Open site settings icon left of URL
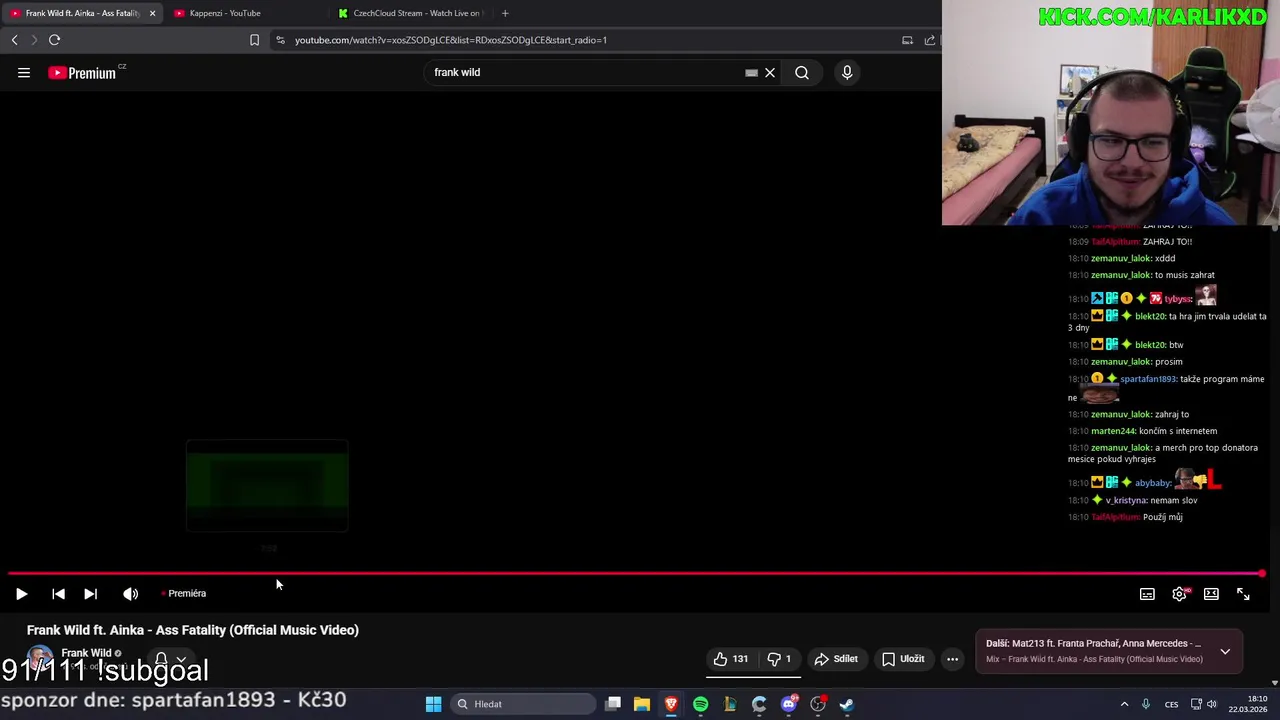 click(x=280, y=40)
